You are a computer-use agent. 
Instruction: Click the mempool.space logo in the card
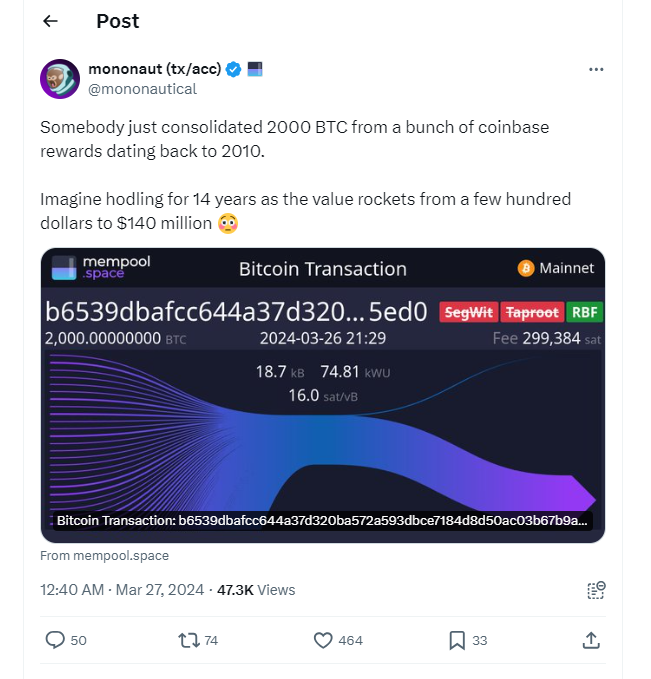click(88, 268)
